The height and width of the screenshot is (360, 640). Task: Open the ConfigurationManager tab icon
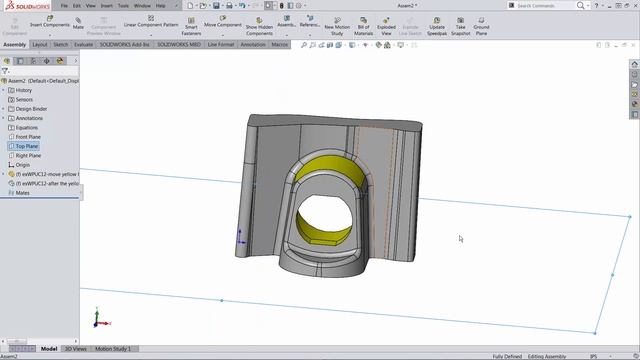point(33,61)
